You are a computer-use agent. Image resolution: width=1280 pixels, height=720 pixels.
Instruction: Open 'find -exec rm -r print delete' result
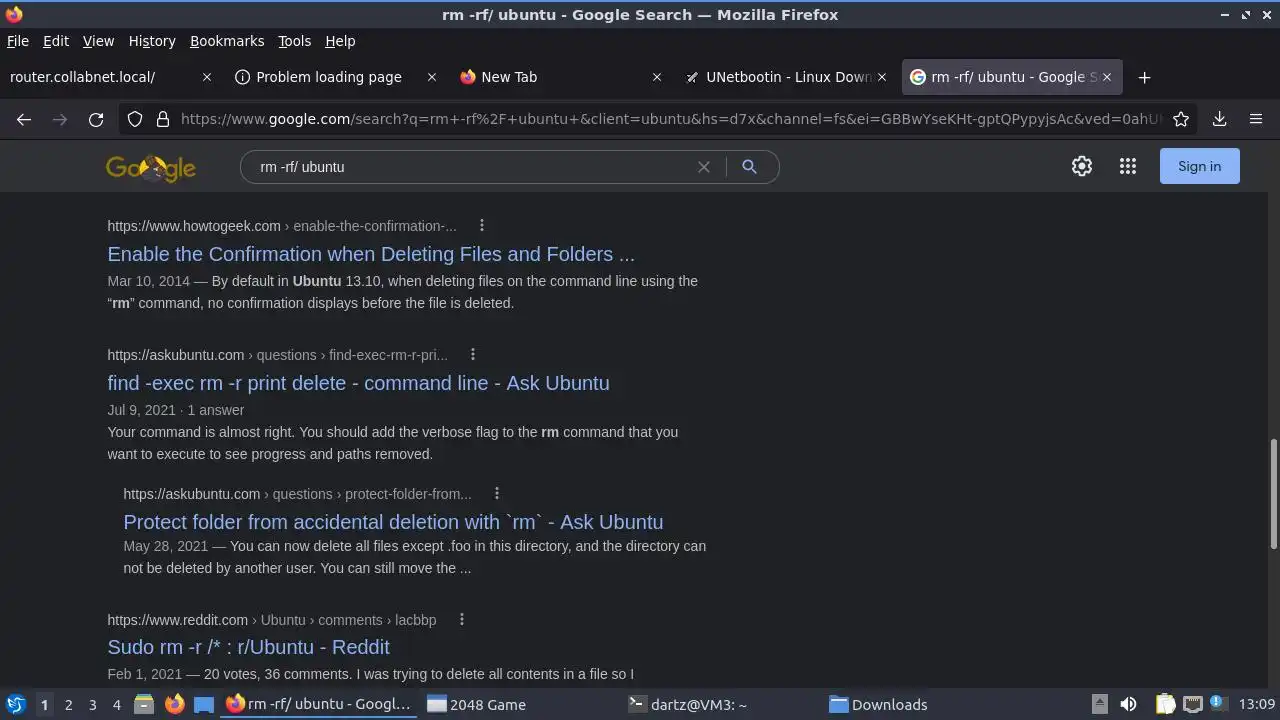[x=358, y=383]
